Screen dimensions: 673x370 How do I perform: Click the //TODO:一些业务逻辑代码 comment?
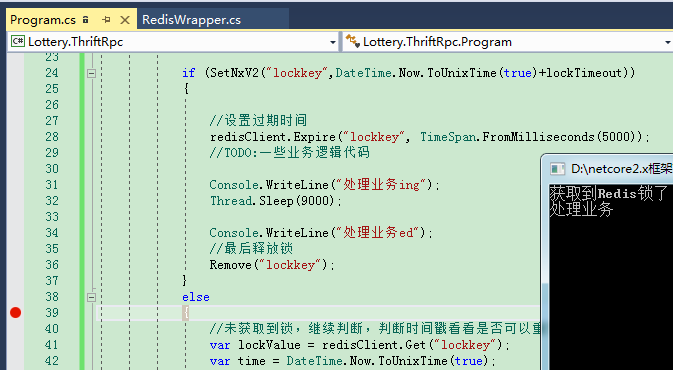289,153
